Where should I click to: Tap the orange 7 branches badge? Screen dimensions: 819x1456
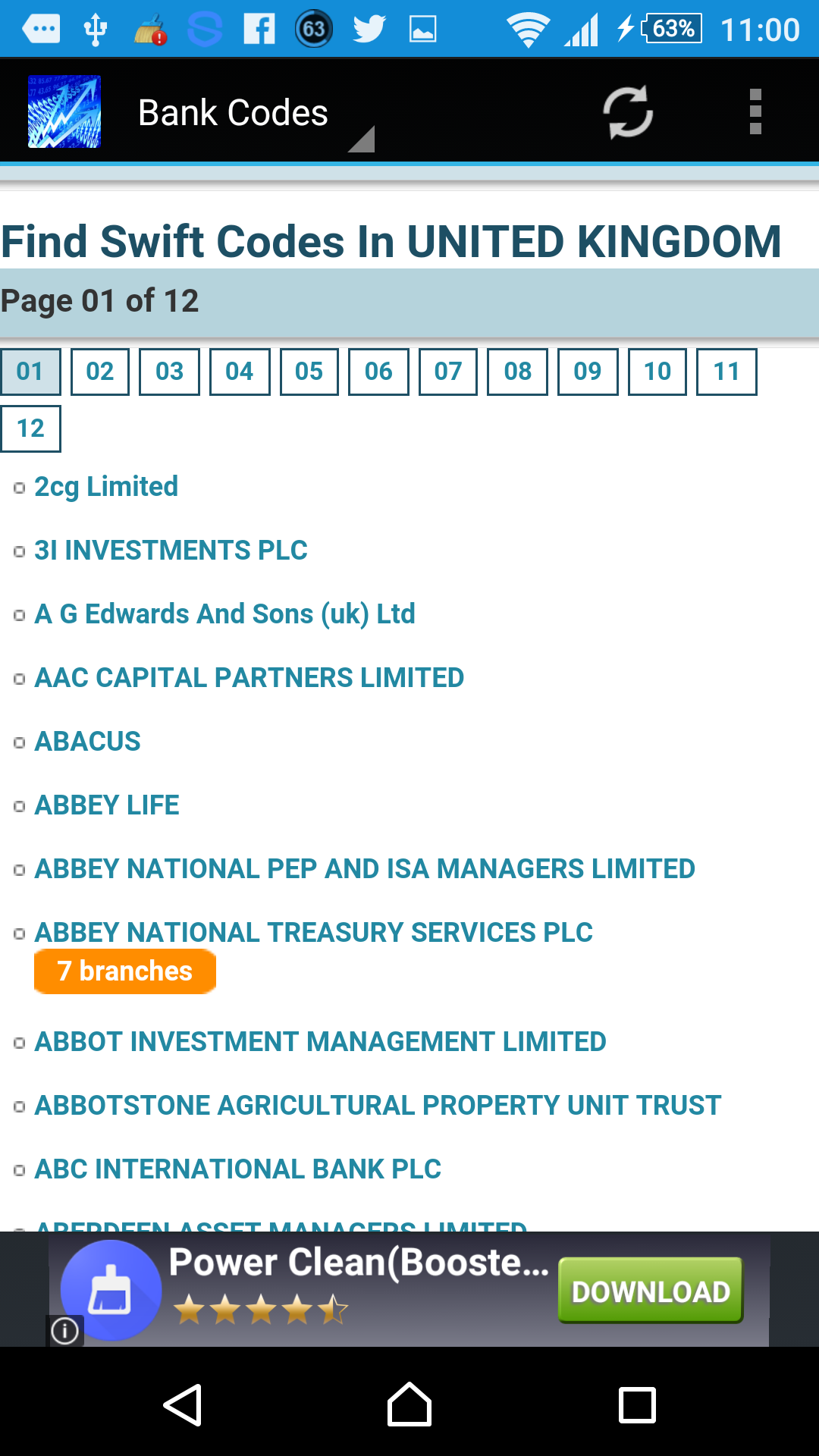(x=125, y=971)
